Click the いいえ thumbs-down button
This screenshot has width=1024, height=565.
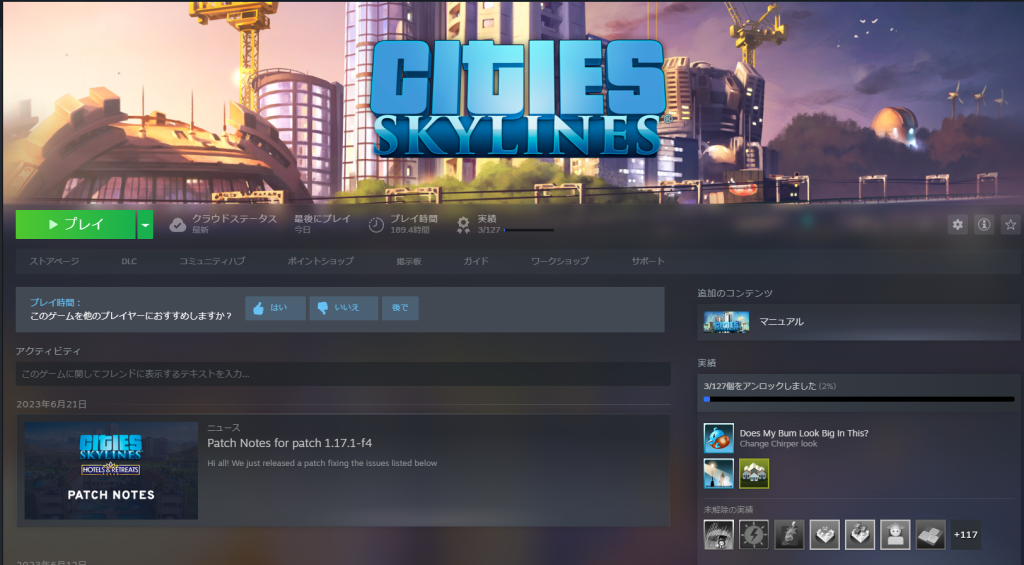coord(344,308)
